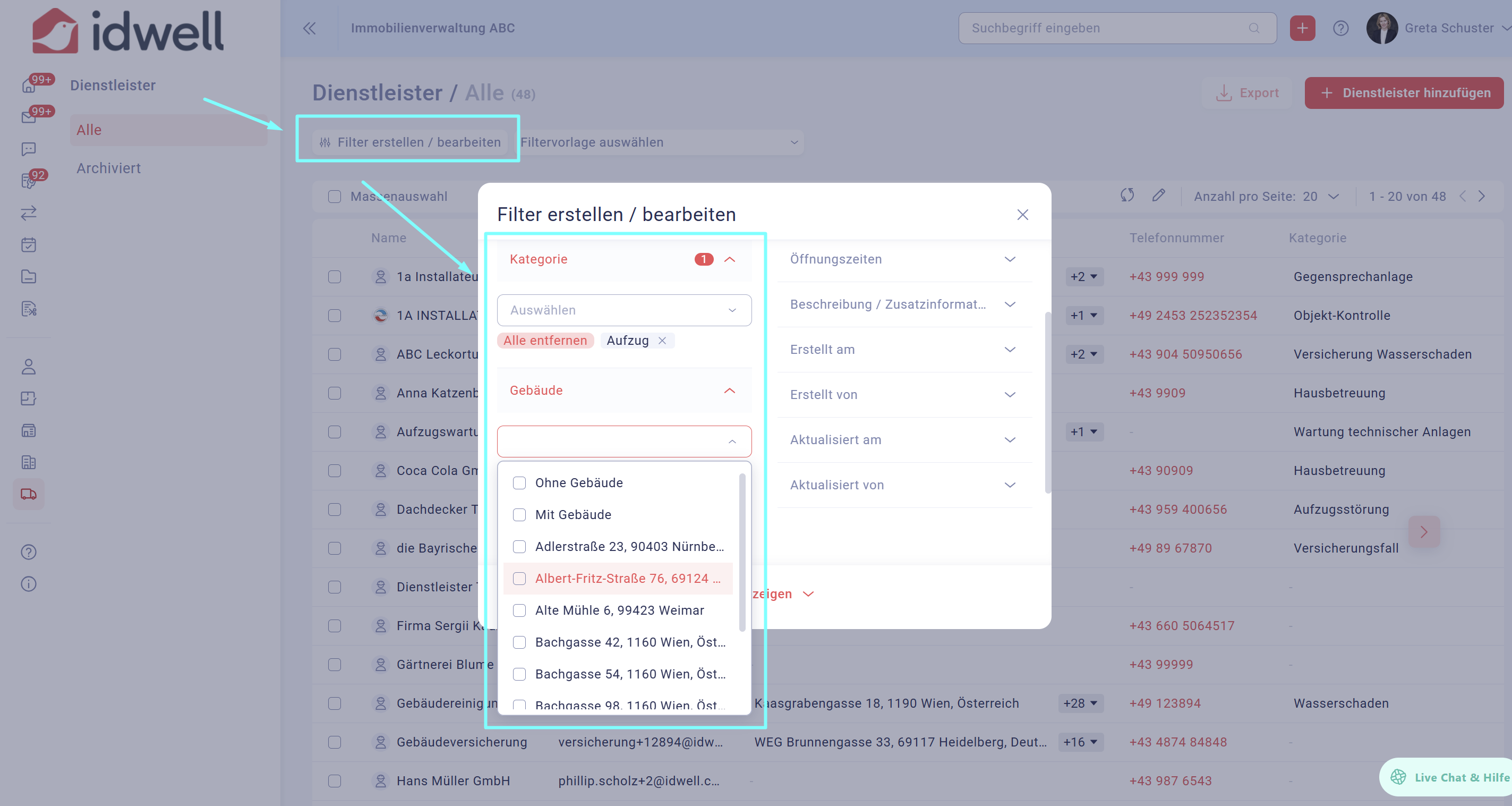
Task: Click the Gebäude dropdown list scrollbar
Action: [742, 552]
